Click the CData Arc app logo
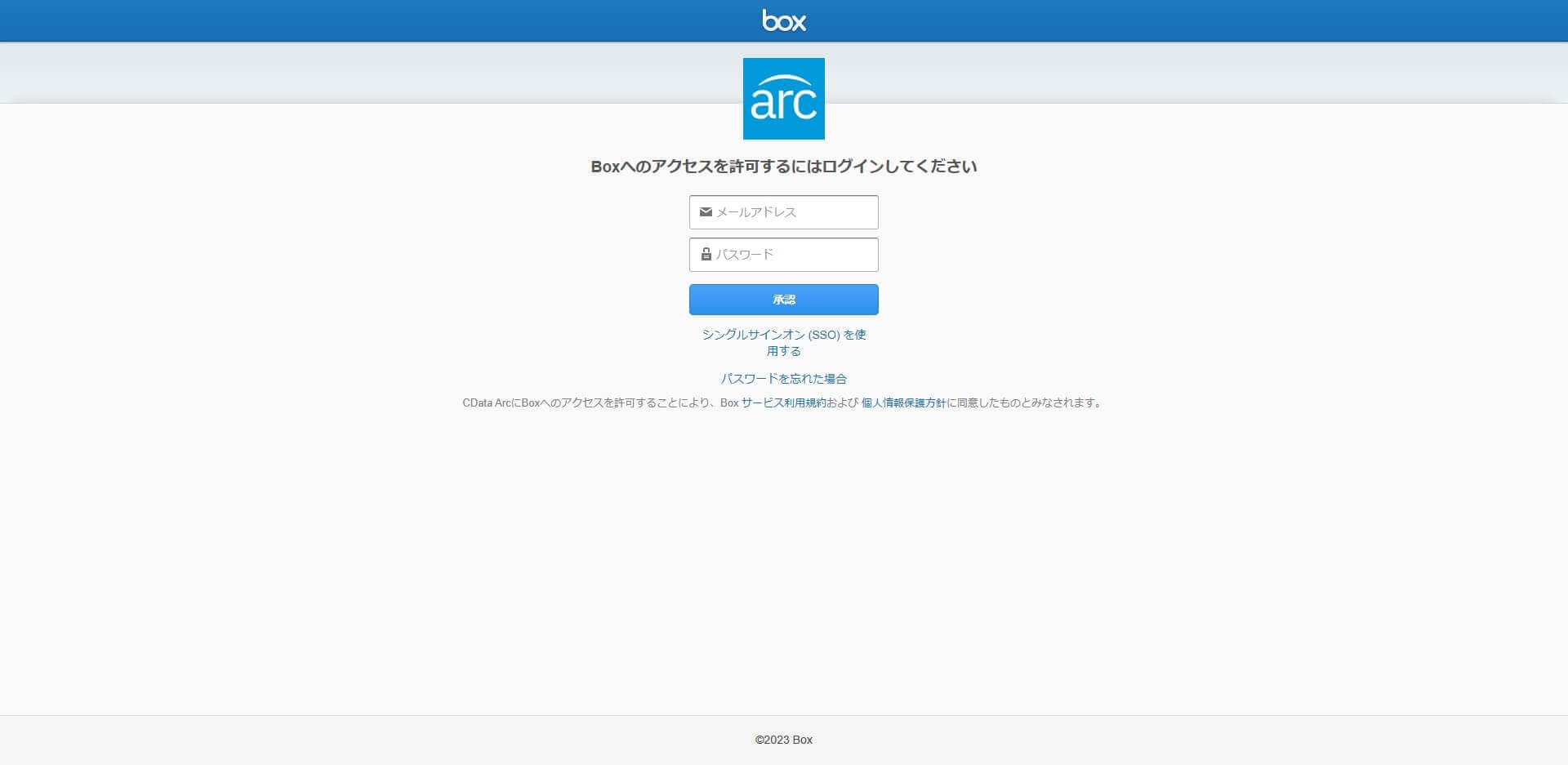The image size is (1568, 765). 784,99
